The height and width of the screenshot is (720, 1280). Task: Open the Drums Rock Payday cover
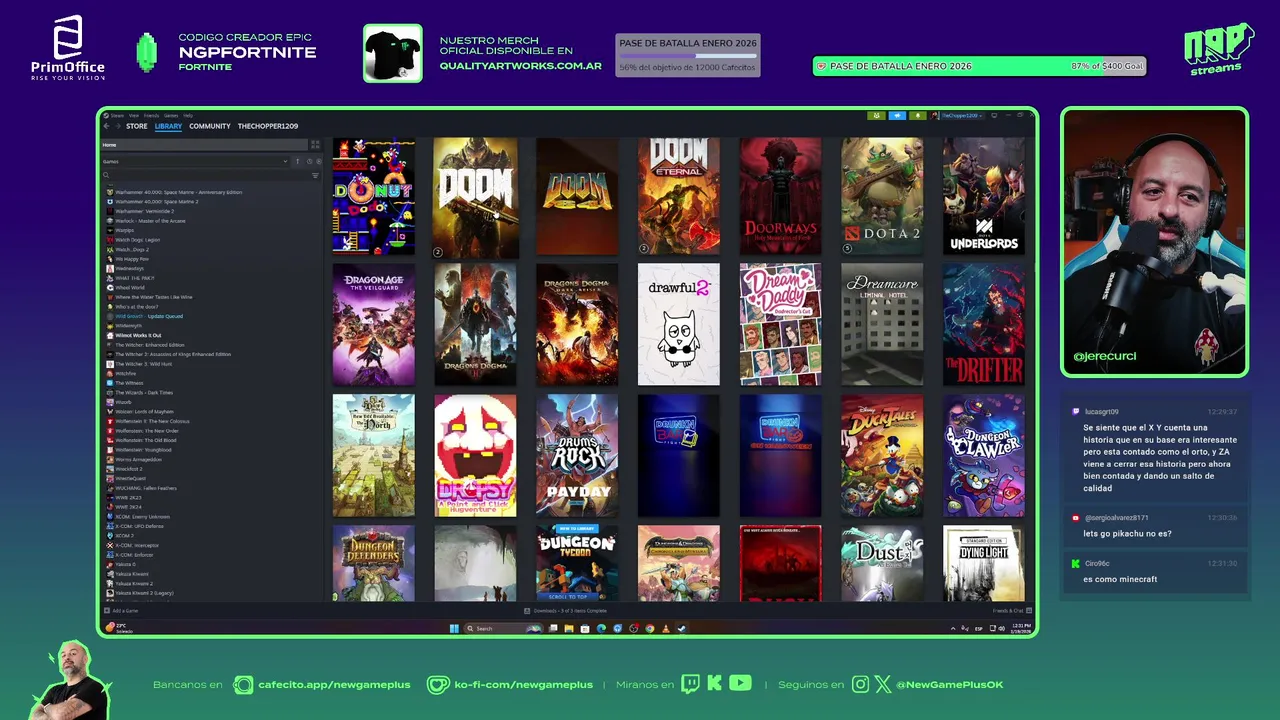coord(577,456)
